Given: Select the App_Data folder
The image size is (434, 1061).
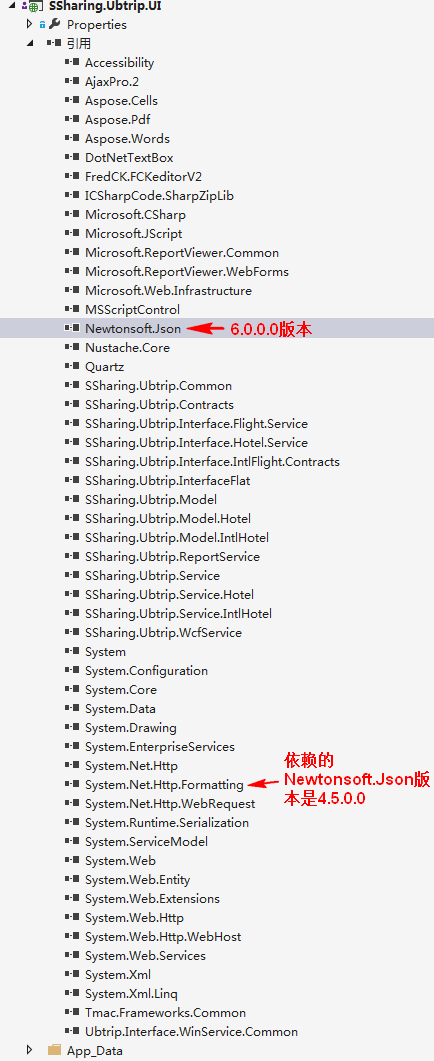Looking at the screenshot, I should (x=95, y=1050).
